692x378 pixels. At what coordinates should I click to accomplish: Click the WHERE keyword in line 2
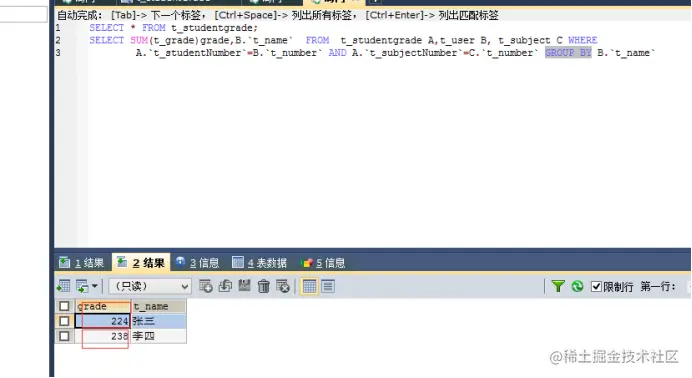coord(583,40)
